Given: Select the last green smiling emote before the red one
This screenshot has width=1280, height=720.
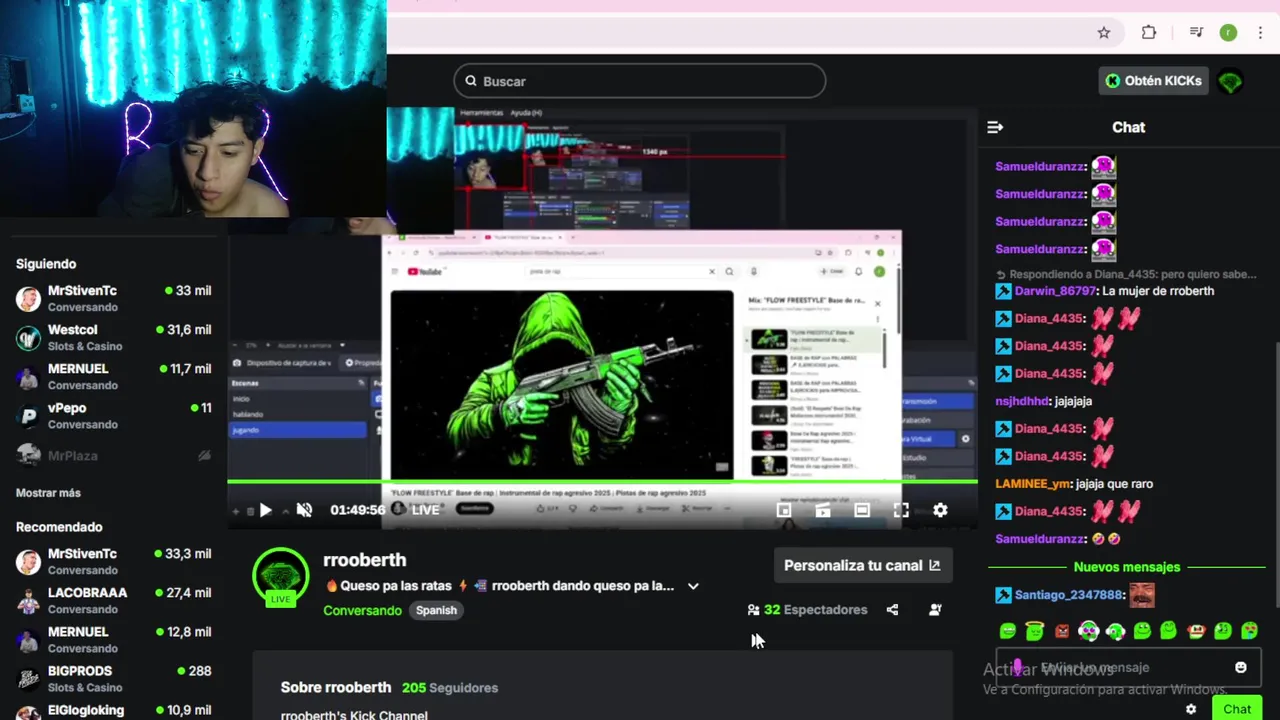Looking at the screenshot, I should (x=1168, y=631).
